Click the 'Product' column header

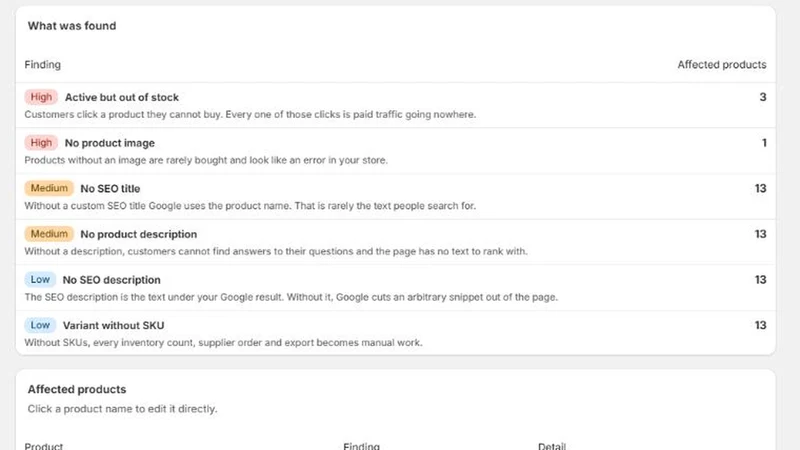pos(44,446)
